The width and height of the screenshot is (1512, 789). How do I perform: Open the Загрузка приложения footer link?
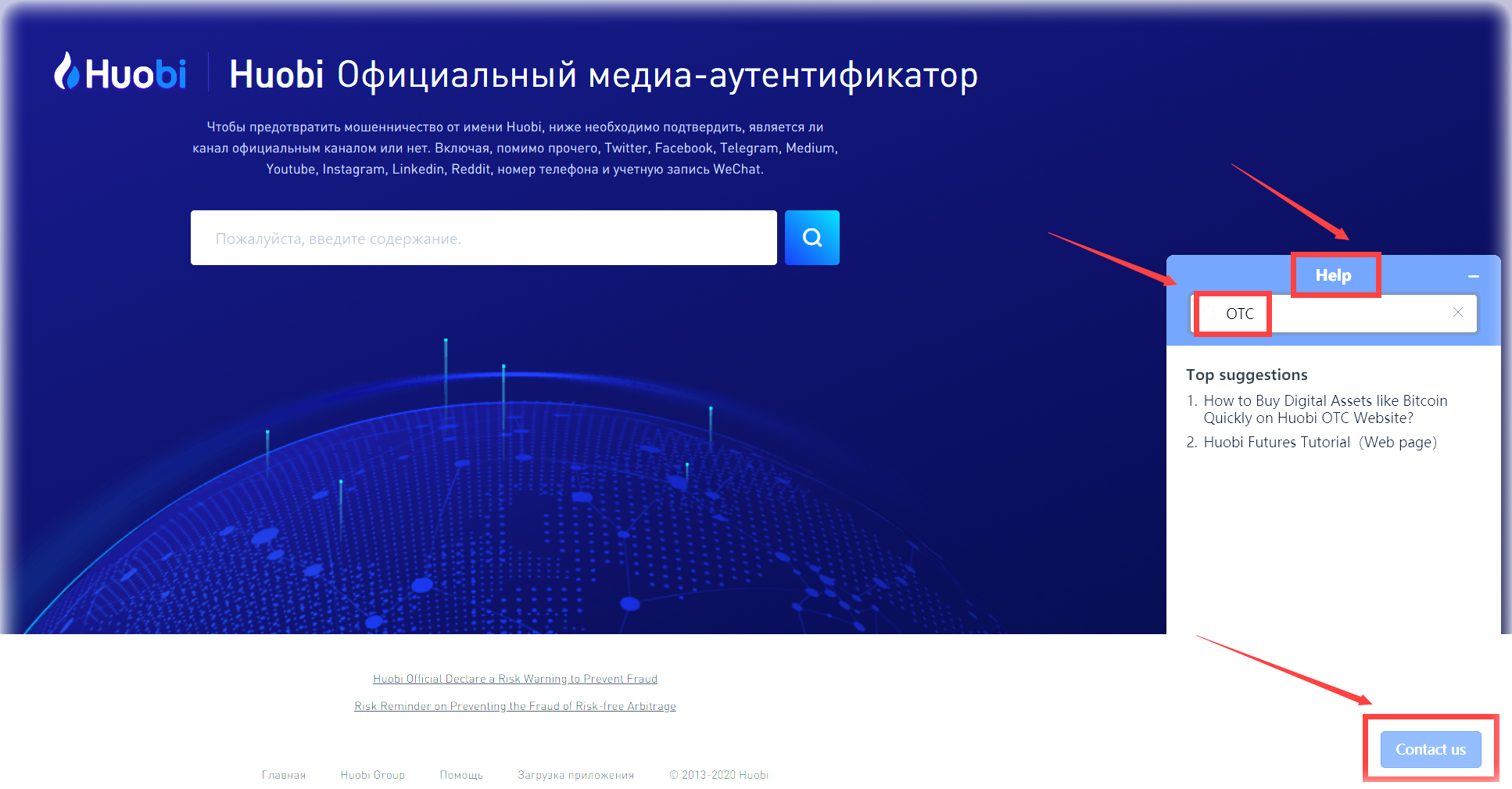click(575, 775)
